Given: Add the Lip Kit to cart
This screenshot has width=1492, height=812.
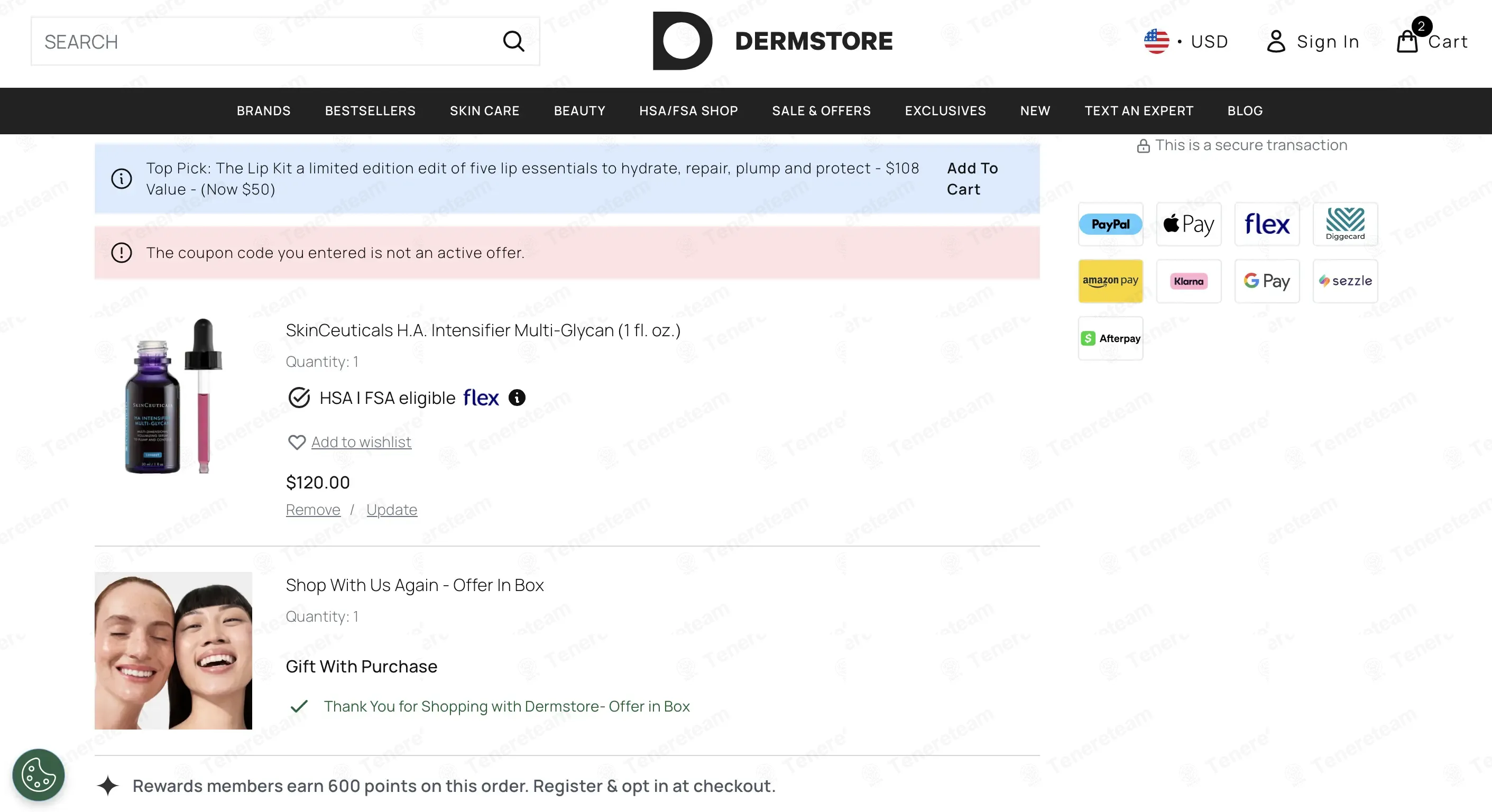Looking at the screenshot, I should pyautogui.click(x=972, y=178).
